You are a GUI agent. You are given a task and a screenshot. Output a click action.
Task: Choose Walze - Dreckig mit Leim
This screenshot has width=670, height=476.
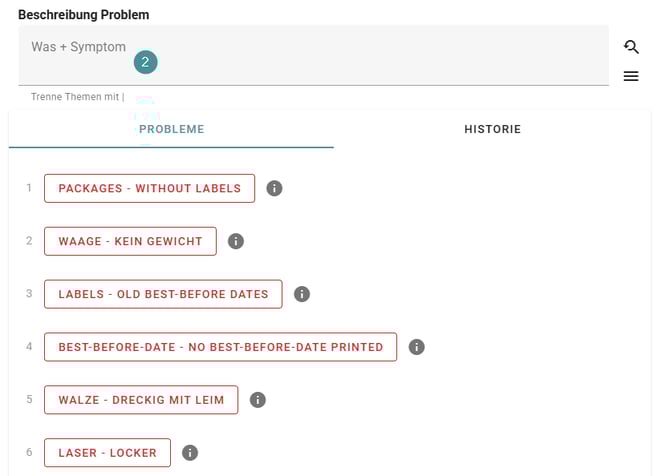pos(141,400)
